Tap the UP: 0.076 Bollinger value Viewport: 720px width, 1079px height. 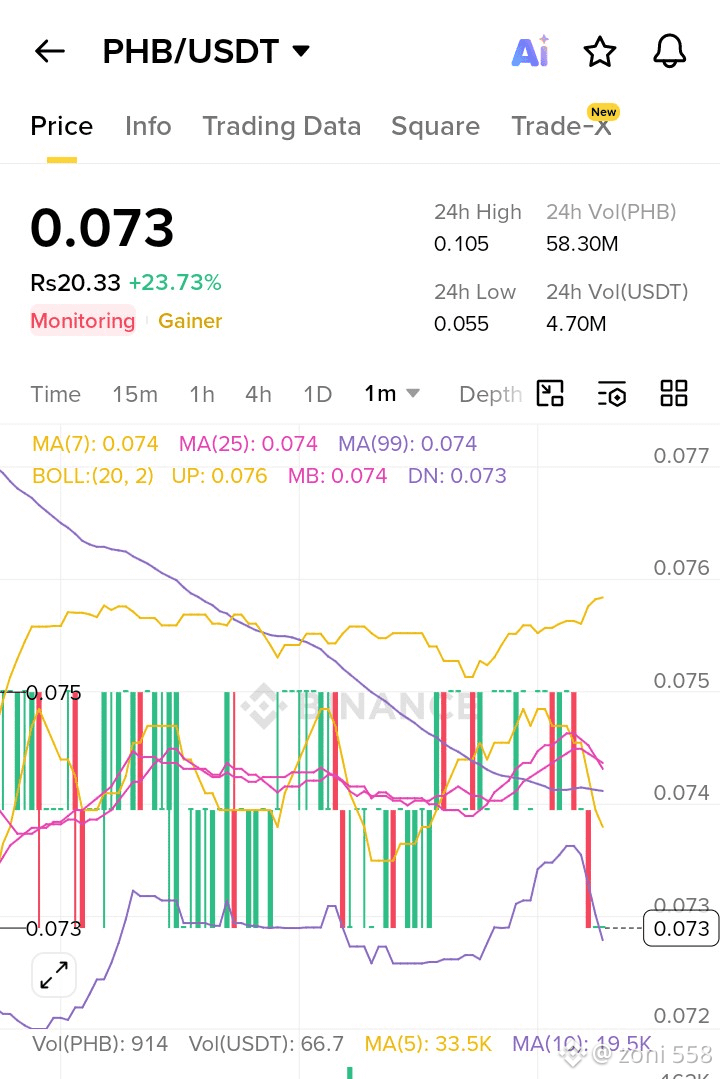click(x=219, y=476)
